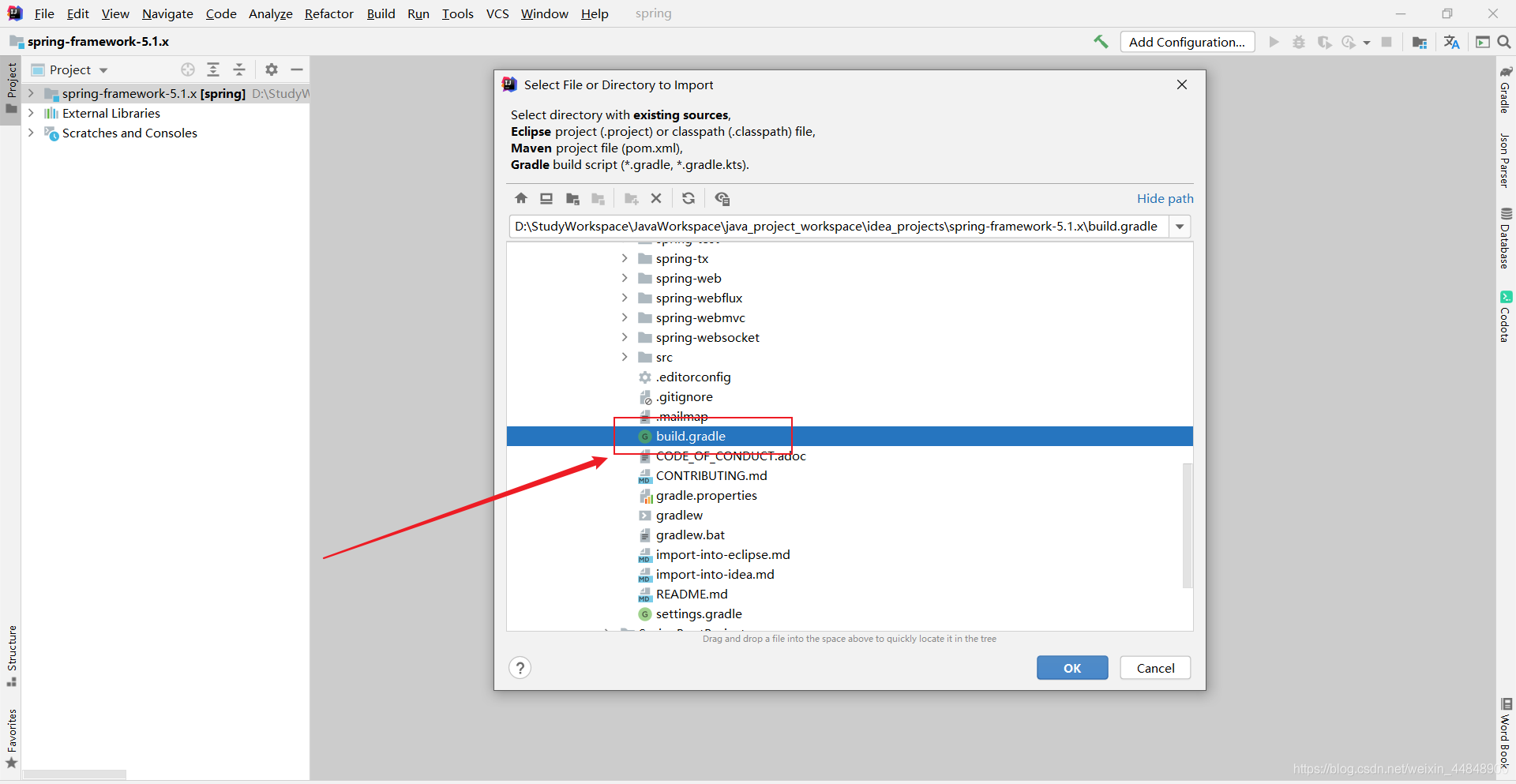Click the file tree vertical scrollbar

(1187, 525)
